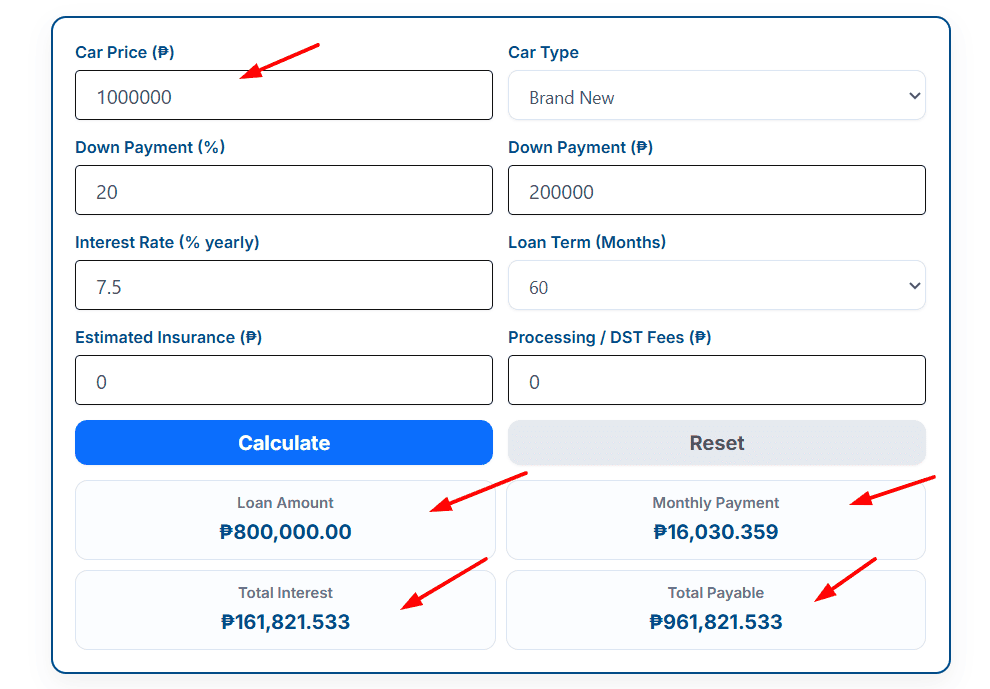The width and height of the screenshot is (990, 689).
Task: Click the Loan Amount result card
Action: [284, 519]
